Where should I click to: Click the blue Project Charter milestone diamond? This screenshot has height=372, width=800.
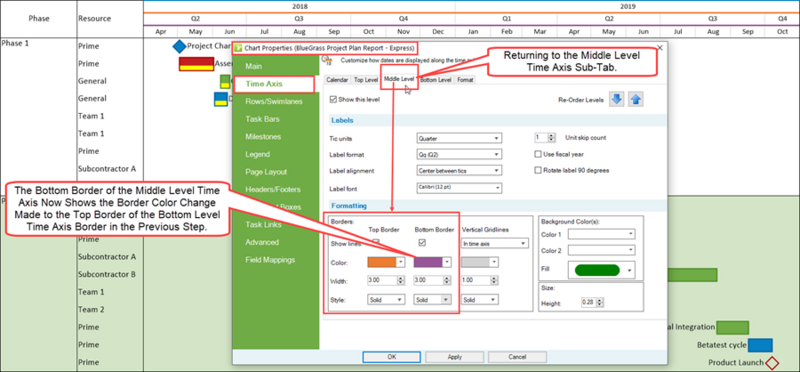[x=179, y=46]
